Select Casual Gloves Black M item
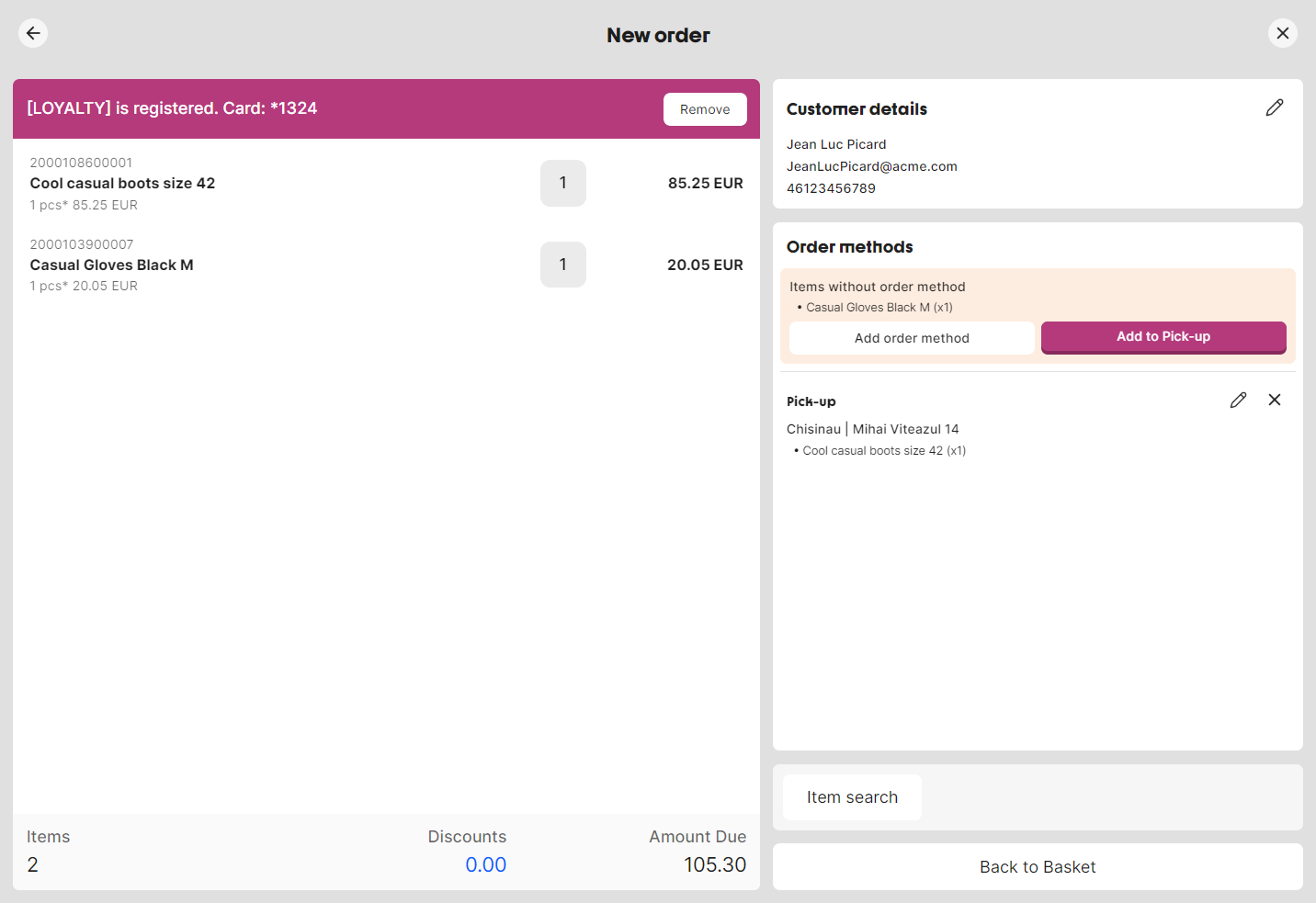The width and height of the screenshot is (1316, 903). (x=111, y=265)
